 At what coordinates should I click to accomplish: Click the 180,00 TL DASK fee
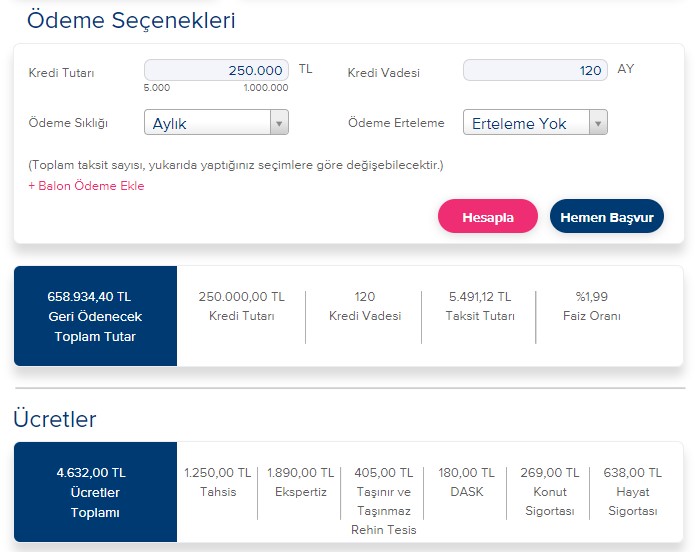(x=467, y=482)
